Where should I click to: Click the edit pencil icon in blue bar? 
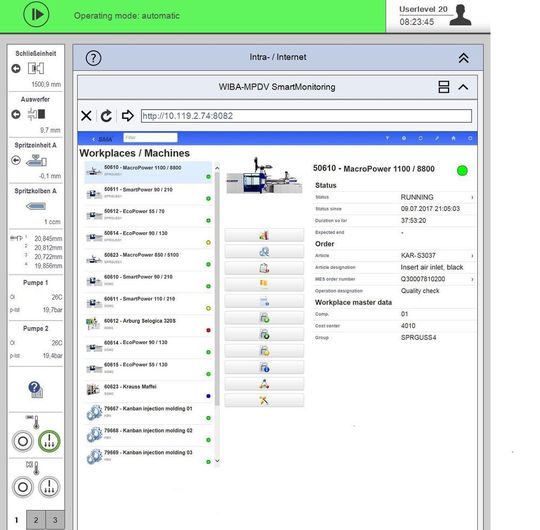click(437, 138)
